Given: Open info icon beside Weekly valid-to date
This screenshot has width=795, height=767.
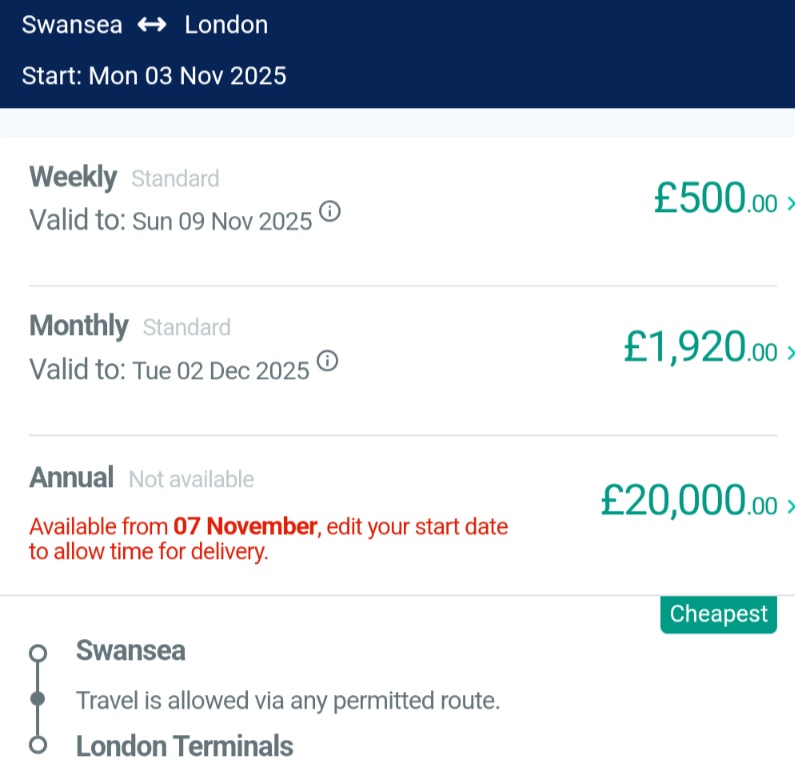Looking at the screenshot, I should pyautogui.click(x=330, y=212).
